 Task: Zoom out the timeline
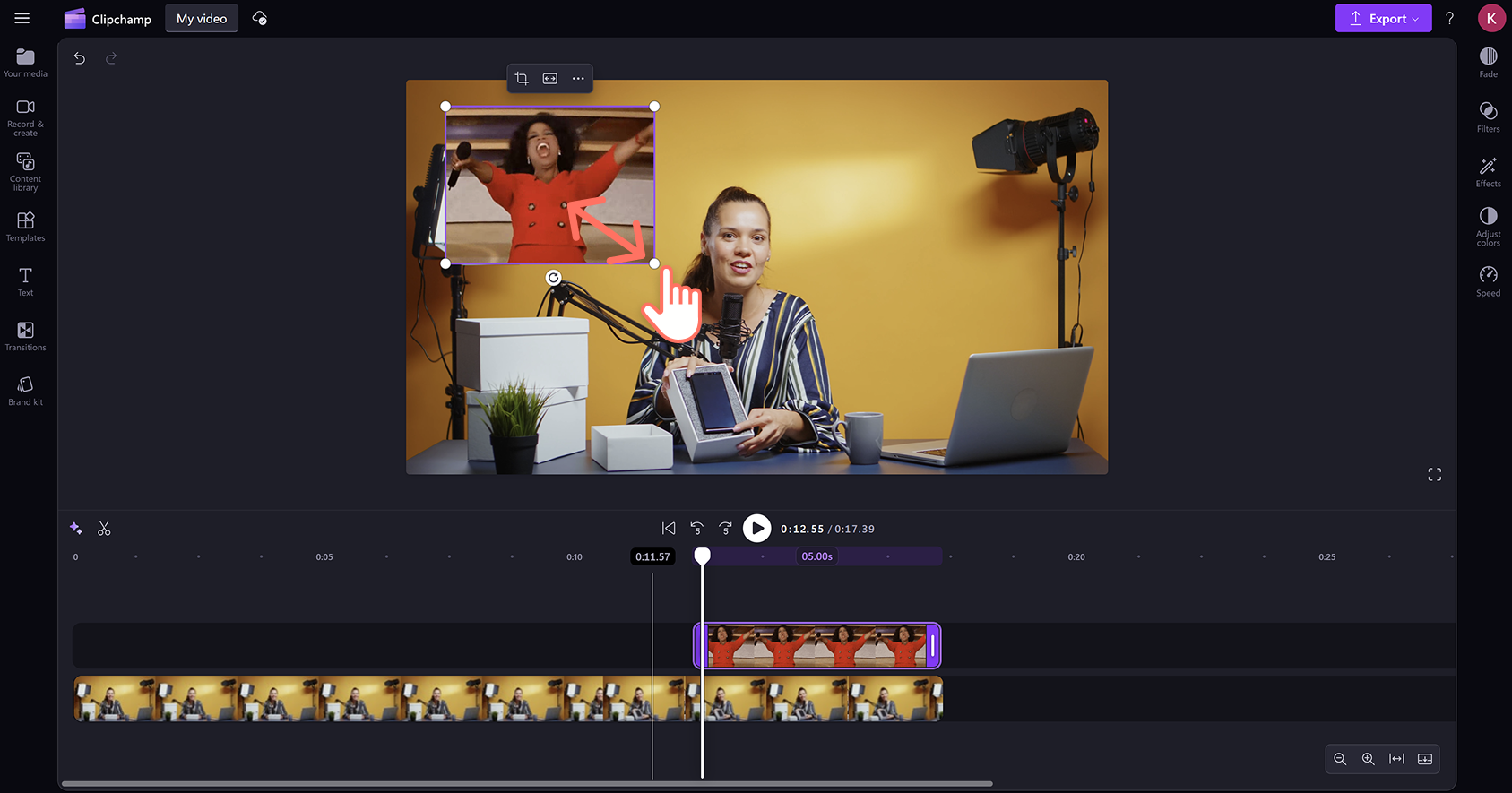tap(1340, 759)
